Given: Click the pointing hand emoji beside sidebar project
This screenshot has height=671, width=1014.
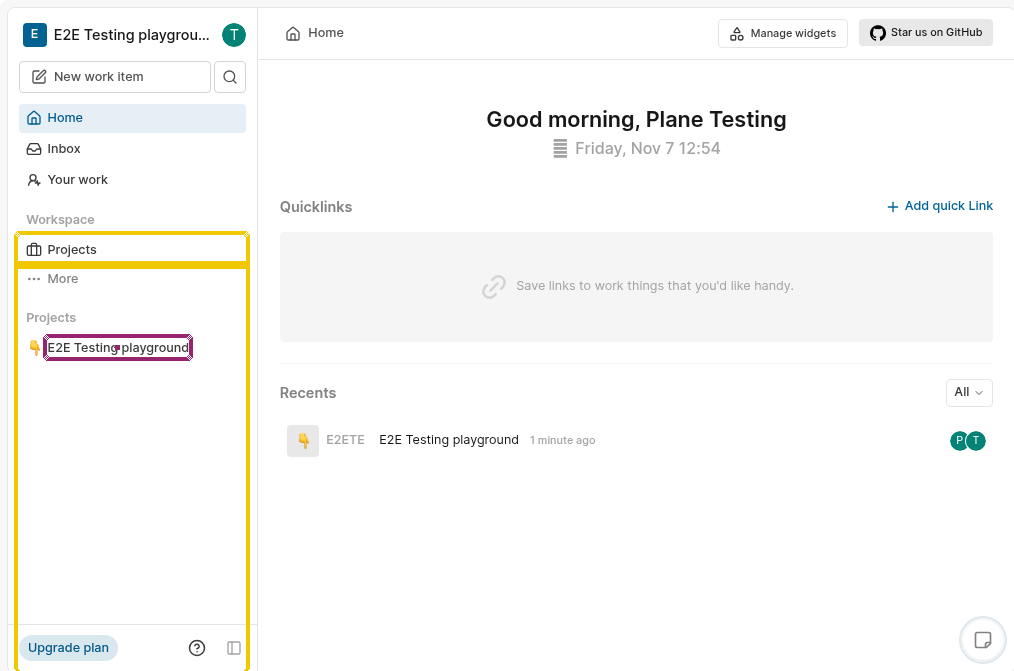Looking at the screenshot, I should coord(35,348).
